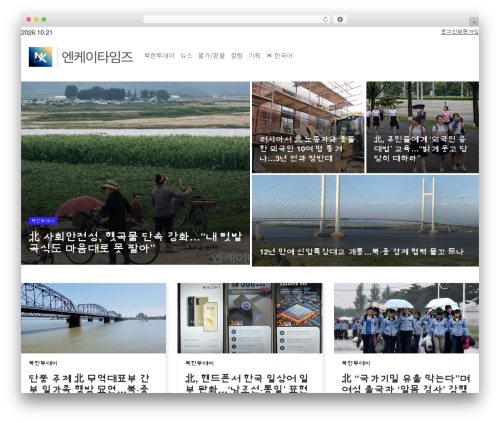The height and width of the screenshot is (423, 500).
Task: Open the 북한투데이 navigation menu item
Action: [159, 56]
